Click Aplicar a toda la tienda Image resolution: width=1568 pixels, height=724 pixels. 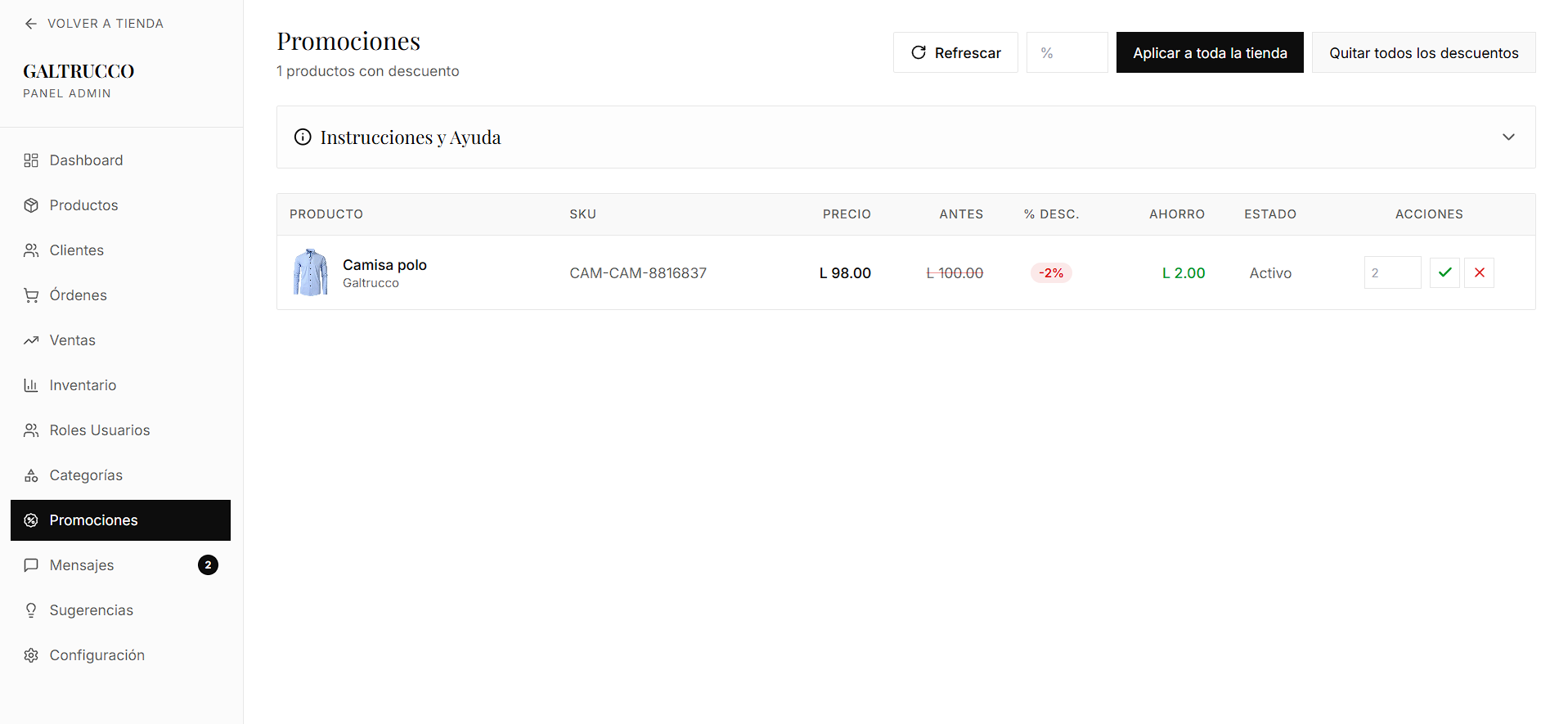1209,53
